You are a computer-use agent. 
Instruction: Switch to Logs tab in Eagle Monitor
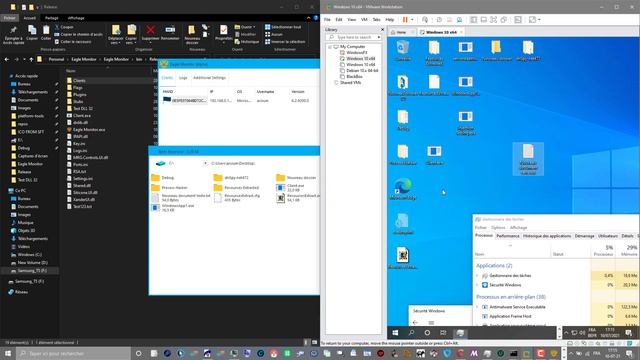pyautogui.click(x=183, y=78)
